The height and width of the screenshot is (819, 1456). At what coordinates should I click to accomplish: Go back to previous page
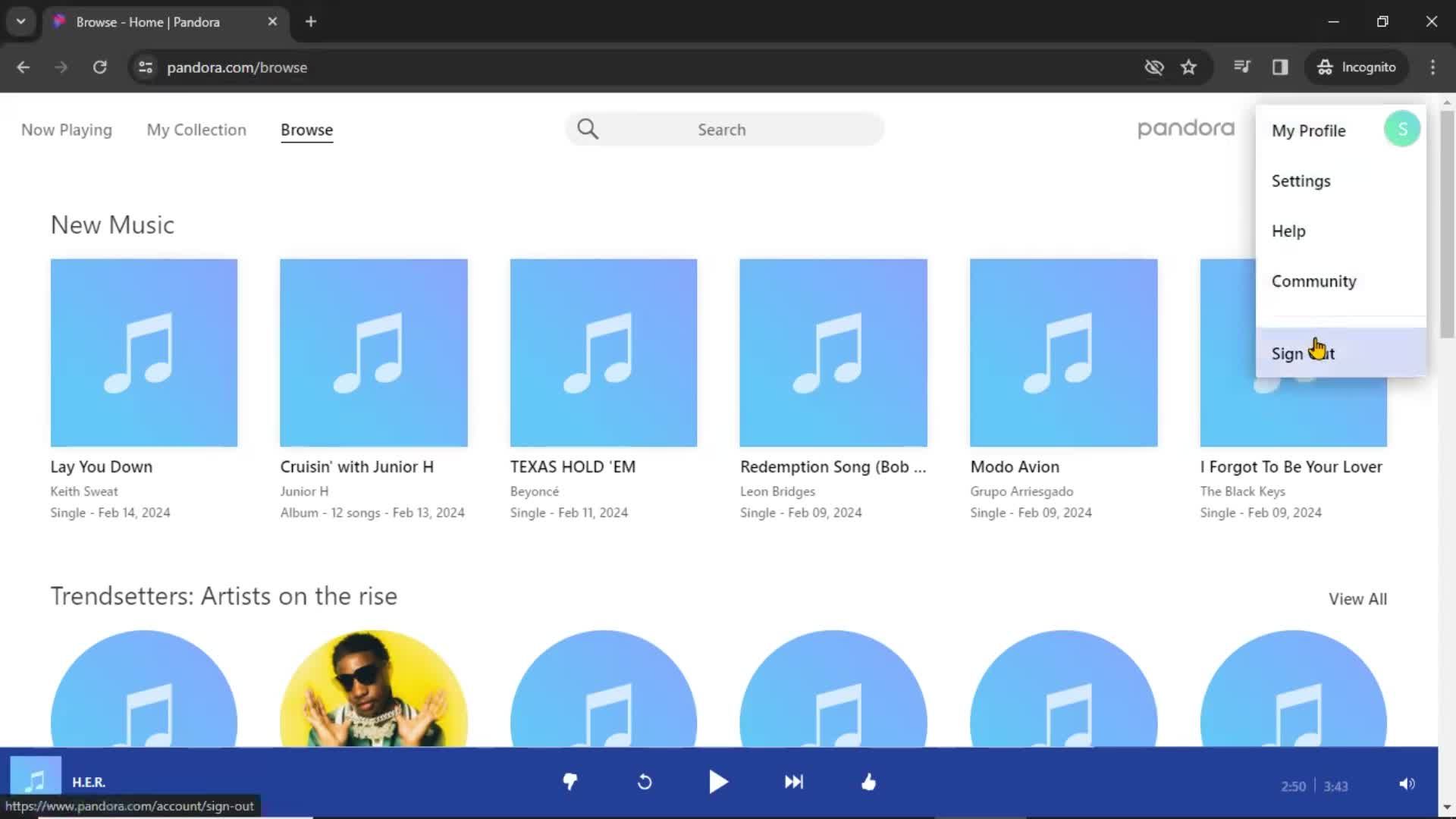tap(24, 67)
